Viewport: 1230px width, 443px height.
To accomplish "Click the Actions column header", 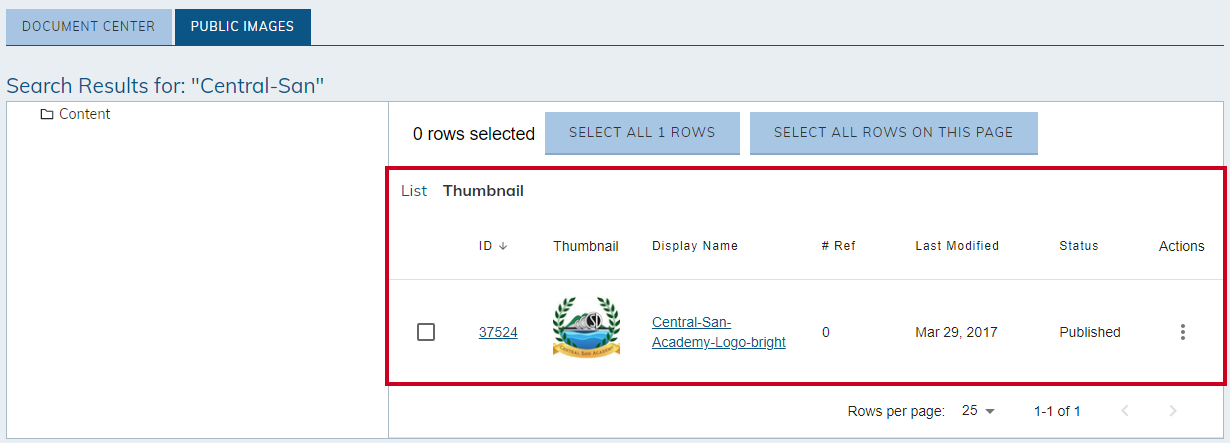I will point(1182,246).
